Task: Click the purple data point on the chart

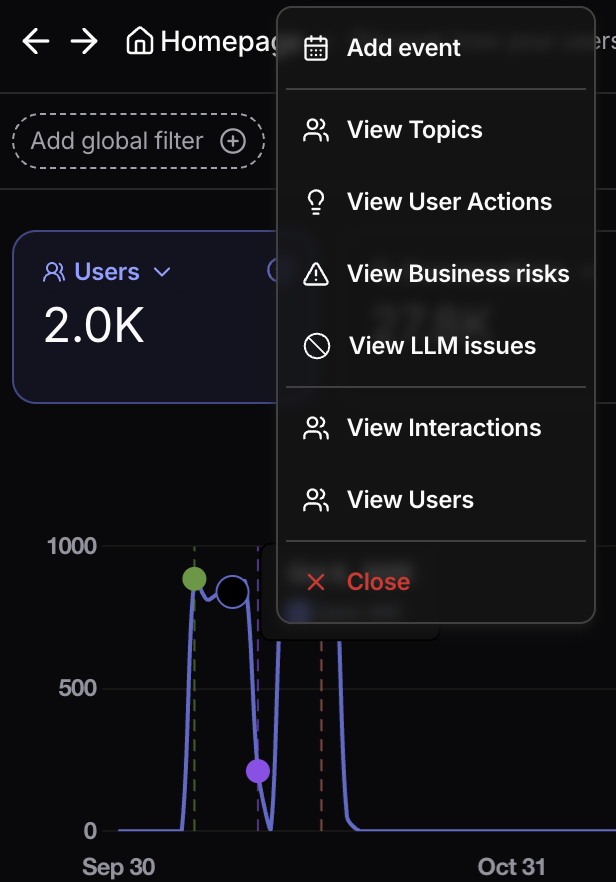Action: 258,770
